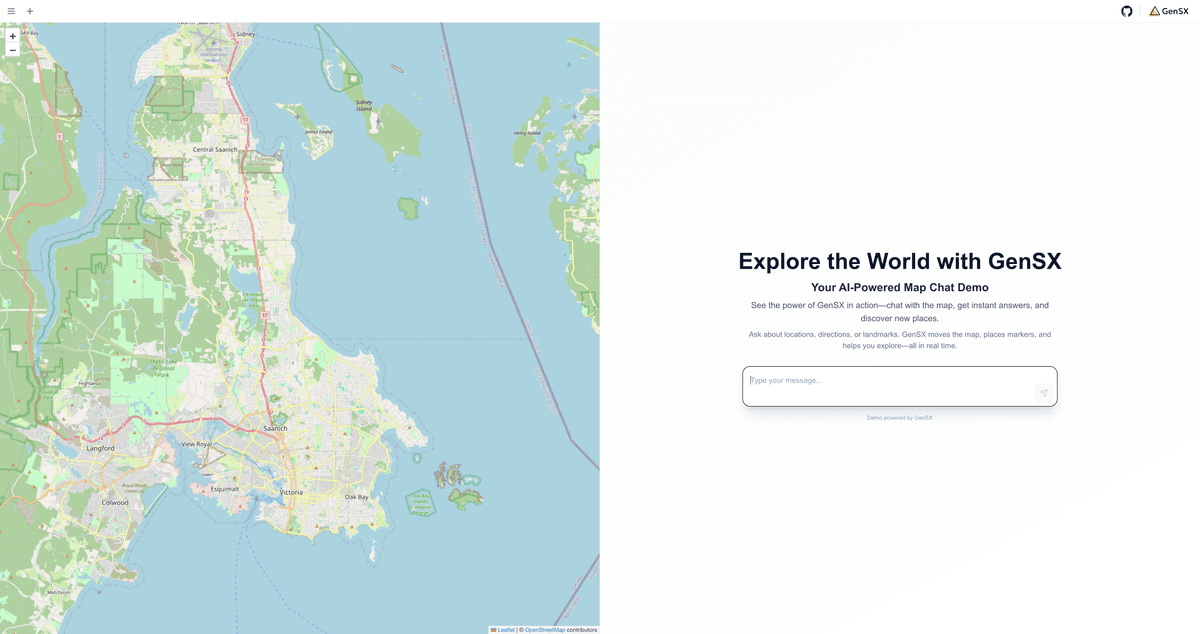1200x634 pixels.
Task: Open the hamburger sidebar menu
Action: pos(11,11)
